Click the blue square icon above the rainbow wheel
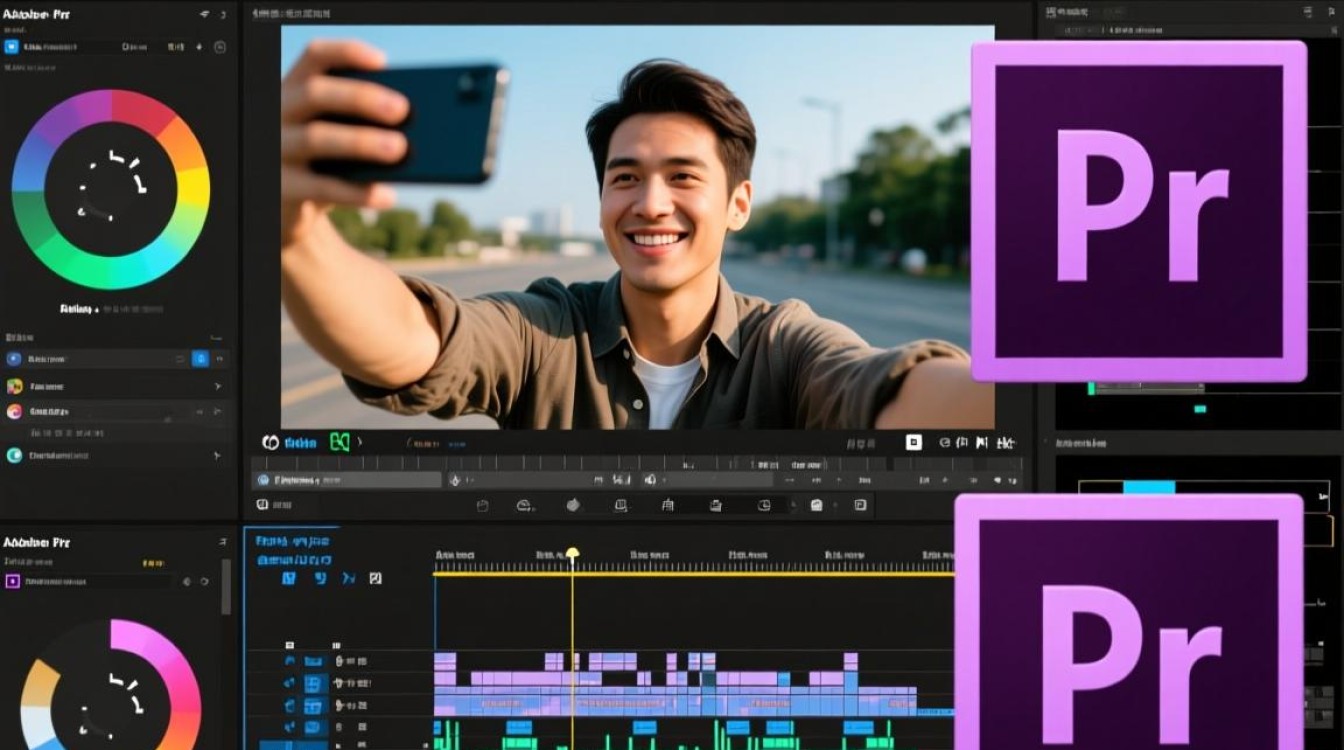The width and height of the screenshot is (1344, 750). tap(12, 47)
